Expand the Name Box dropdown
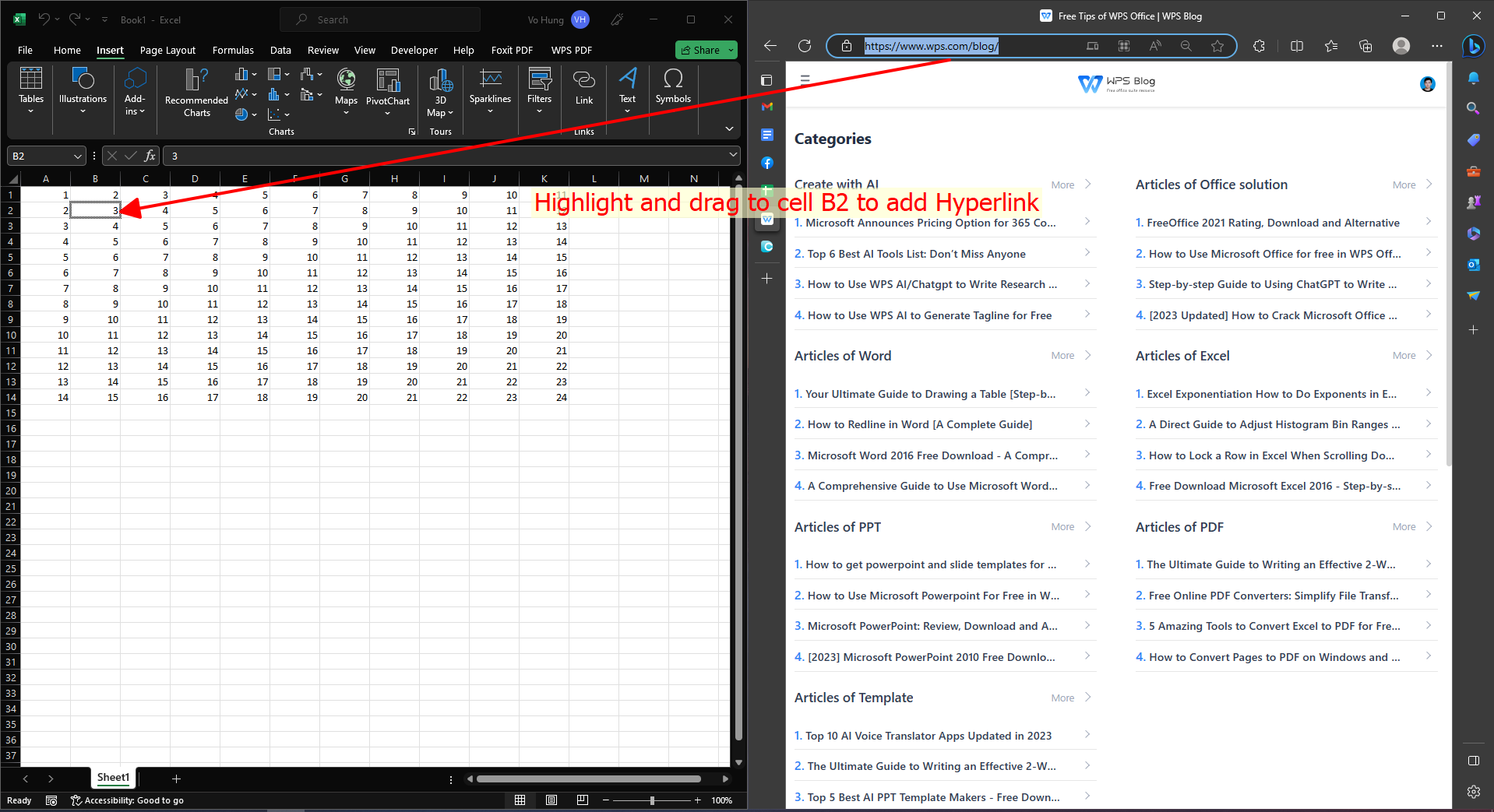This screenshot has height=812, width=1494. pyautogui.click(x=77, y=156)
